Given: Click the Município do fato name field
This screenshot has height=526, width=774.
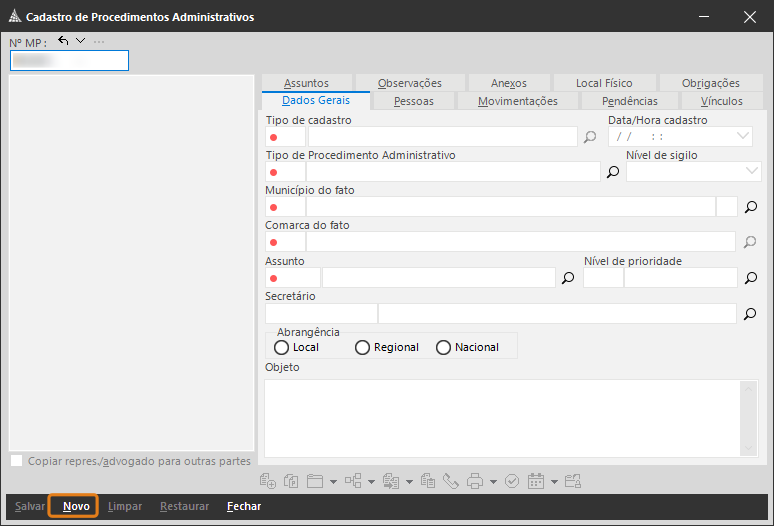Looking at the screenshot, I should pyautogui.click(x=511, y=207).
